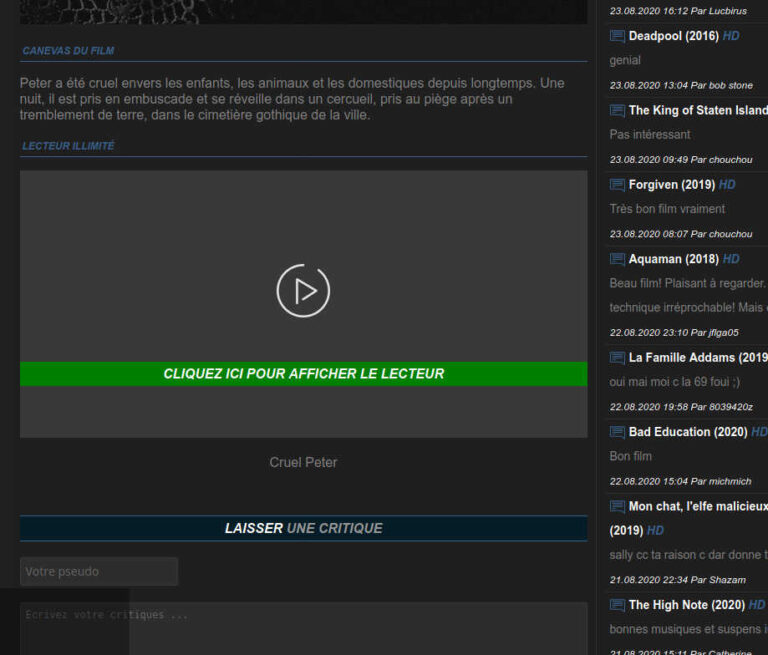Click the comment icon next to Forgiven (2019)

[617, 185]
